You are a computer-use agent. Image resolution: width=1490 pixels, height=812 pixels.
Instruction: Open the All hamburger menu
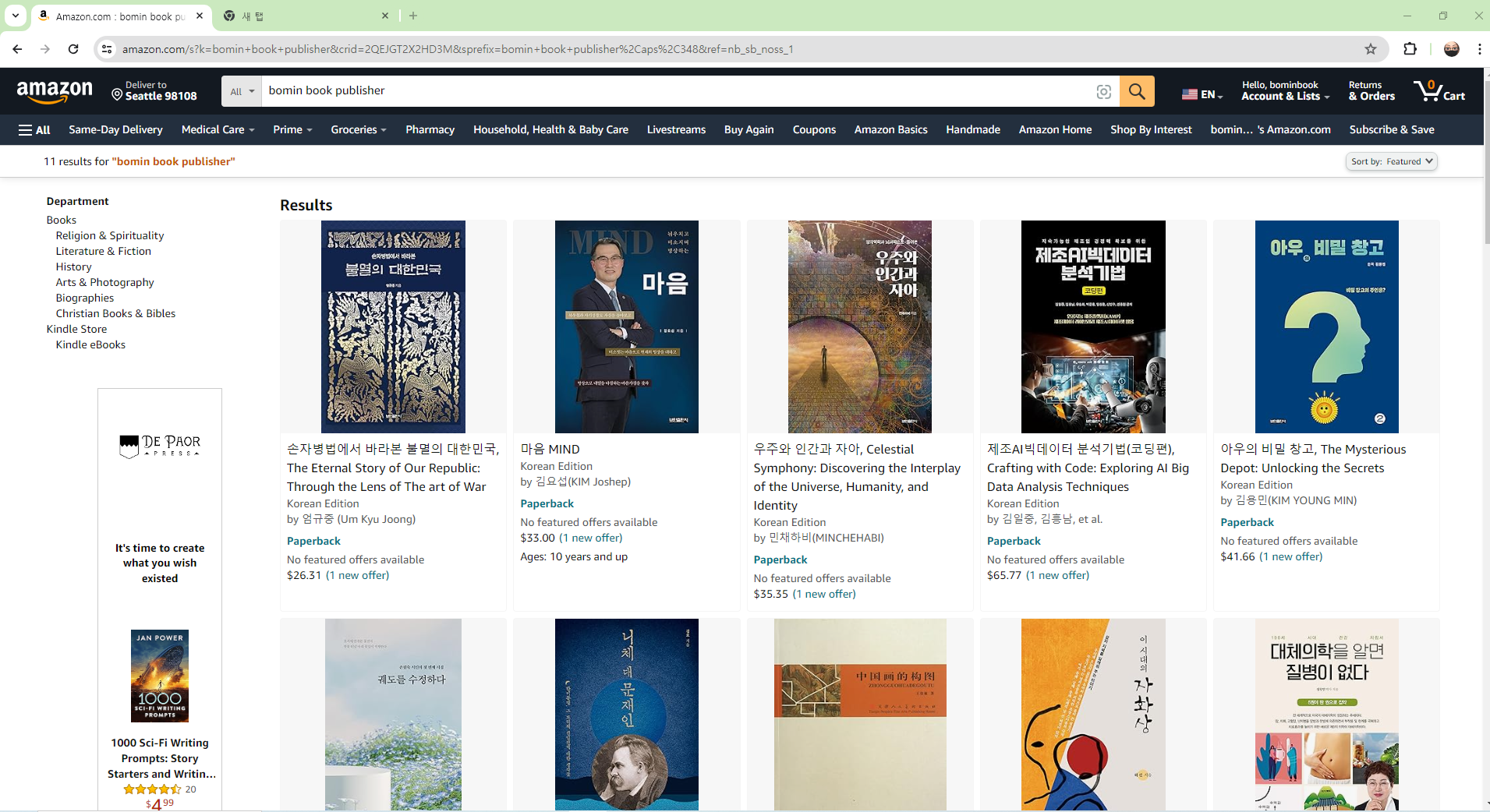click(x=34, y=130)
